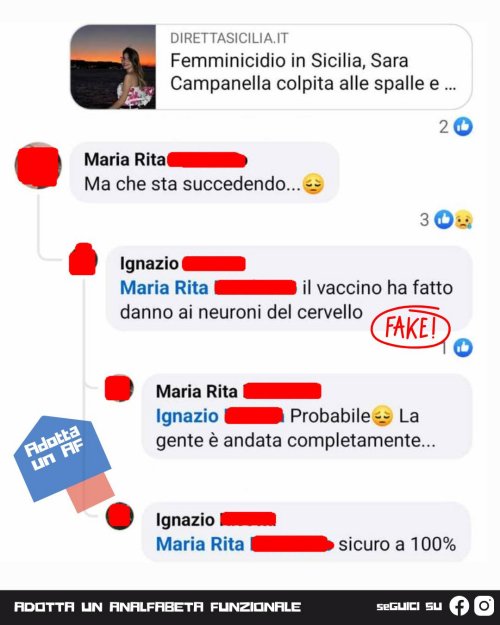This screenshot has height=625, width=500.
Task: Open the Facebook icon in footer
Action: point(459,606)
